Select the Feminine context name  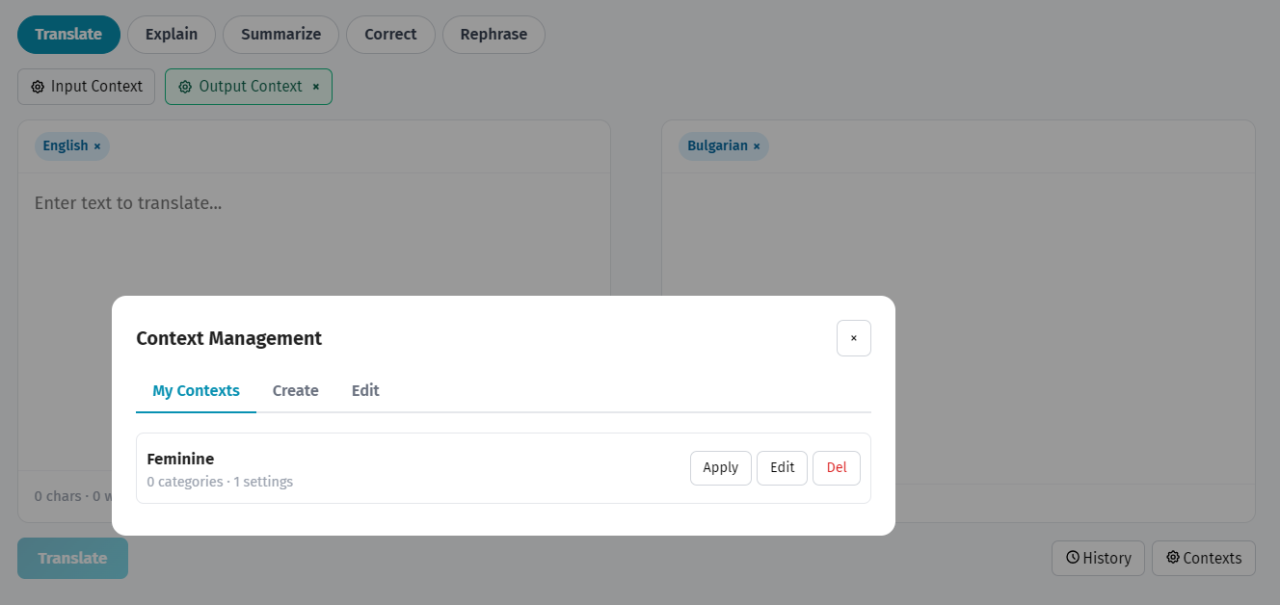[180, 459]
